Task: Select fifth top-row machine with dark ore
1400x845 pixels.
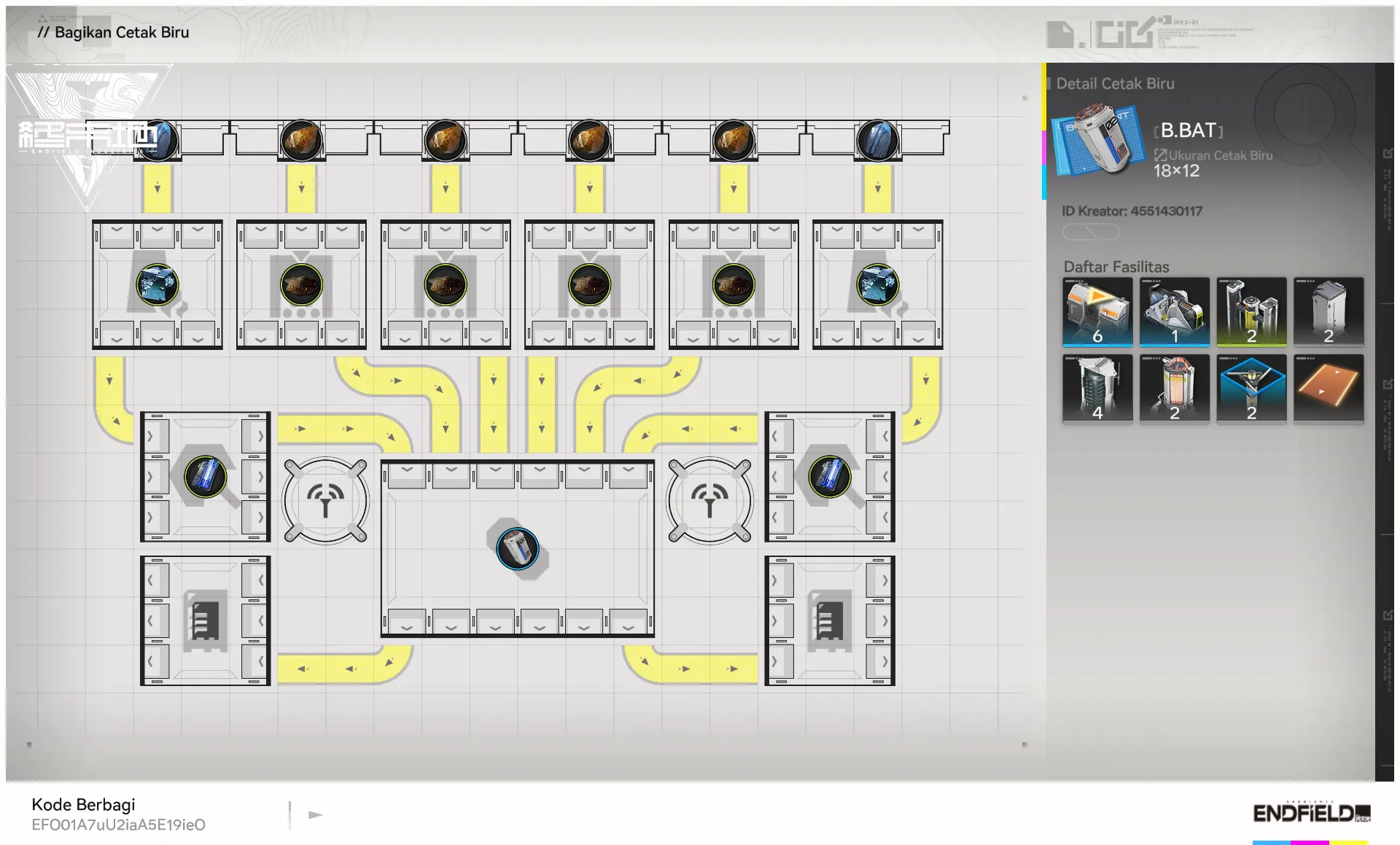Action: [734, 284]
